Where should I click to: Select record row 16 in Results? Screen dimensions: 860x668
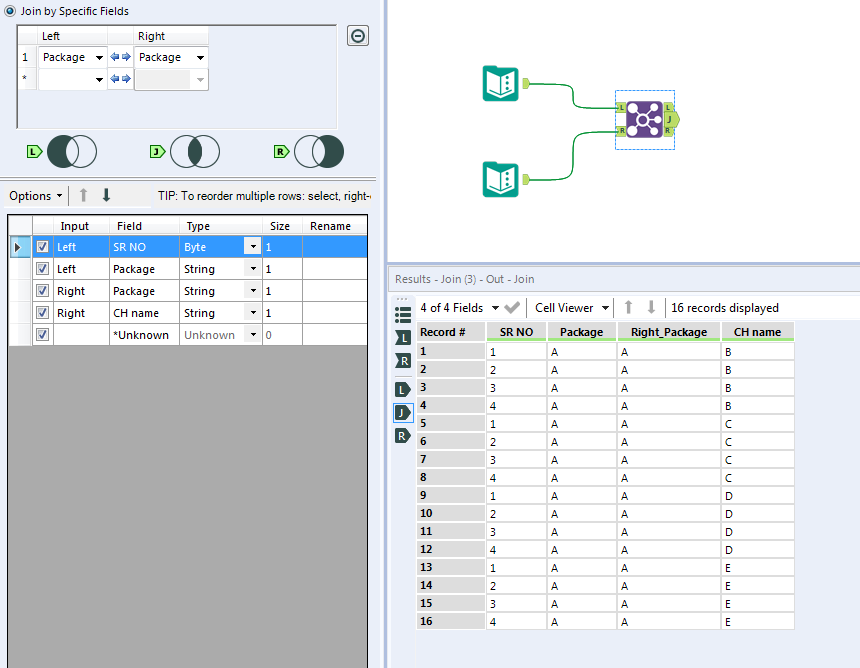pos(451,621)
